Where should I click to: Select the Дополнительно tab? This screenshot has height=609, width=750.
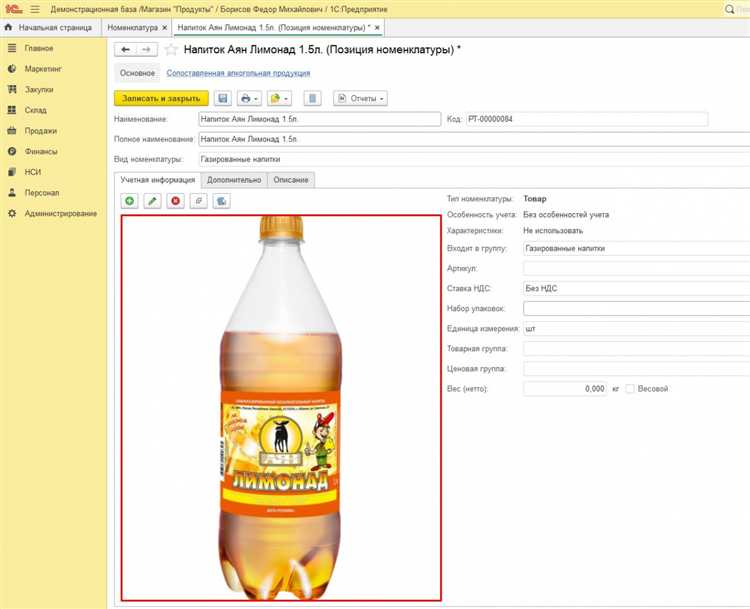pyautogui.click(x=234, y=180)
